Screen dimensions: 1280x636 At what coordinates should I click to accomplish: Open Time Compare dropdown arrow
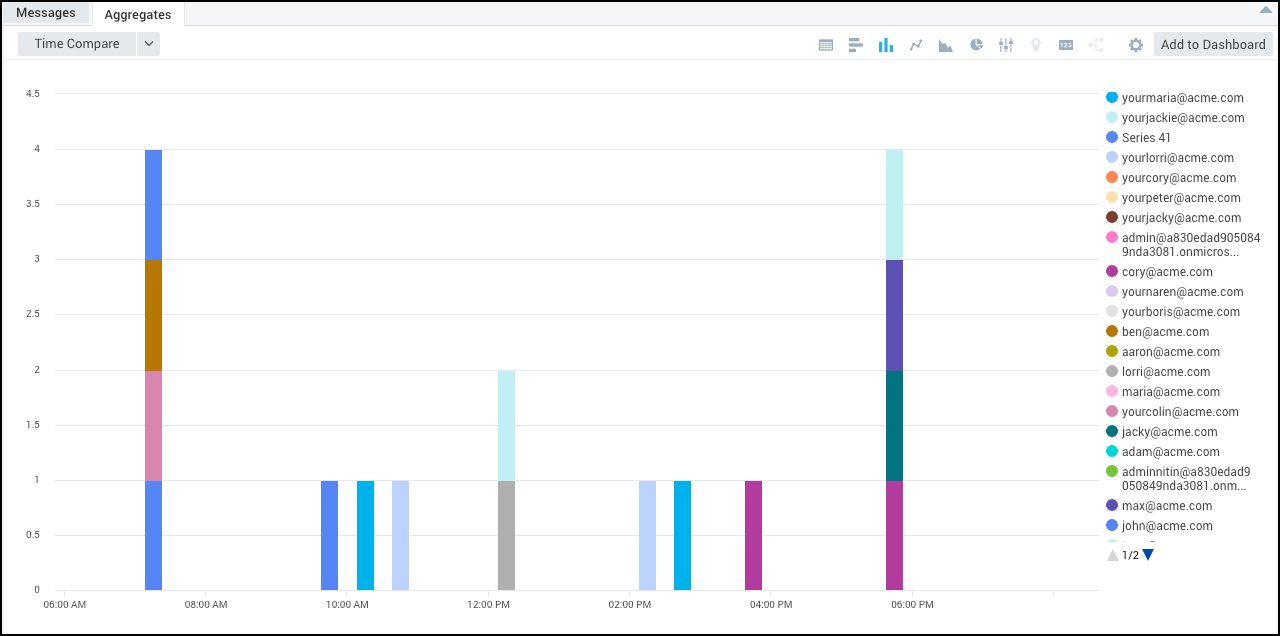[148, 44]
